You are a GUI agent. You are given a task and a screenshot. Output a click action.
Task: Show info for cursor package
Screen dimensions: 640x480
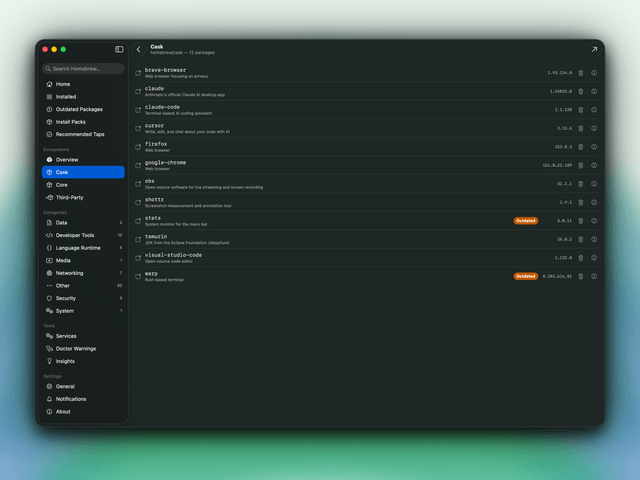[x=594, y=129]
